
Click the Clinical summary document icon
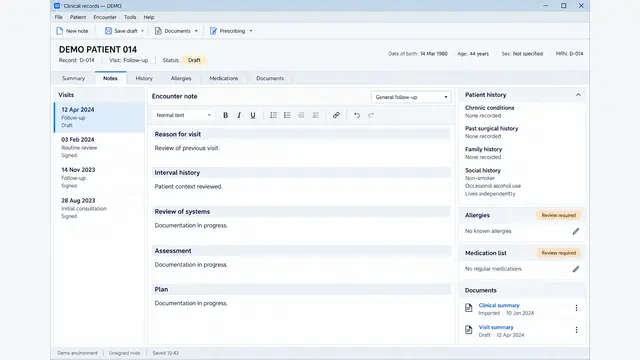coord(469,308)
